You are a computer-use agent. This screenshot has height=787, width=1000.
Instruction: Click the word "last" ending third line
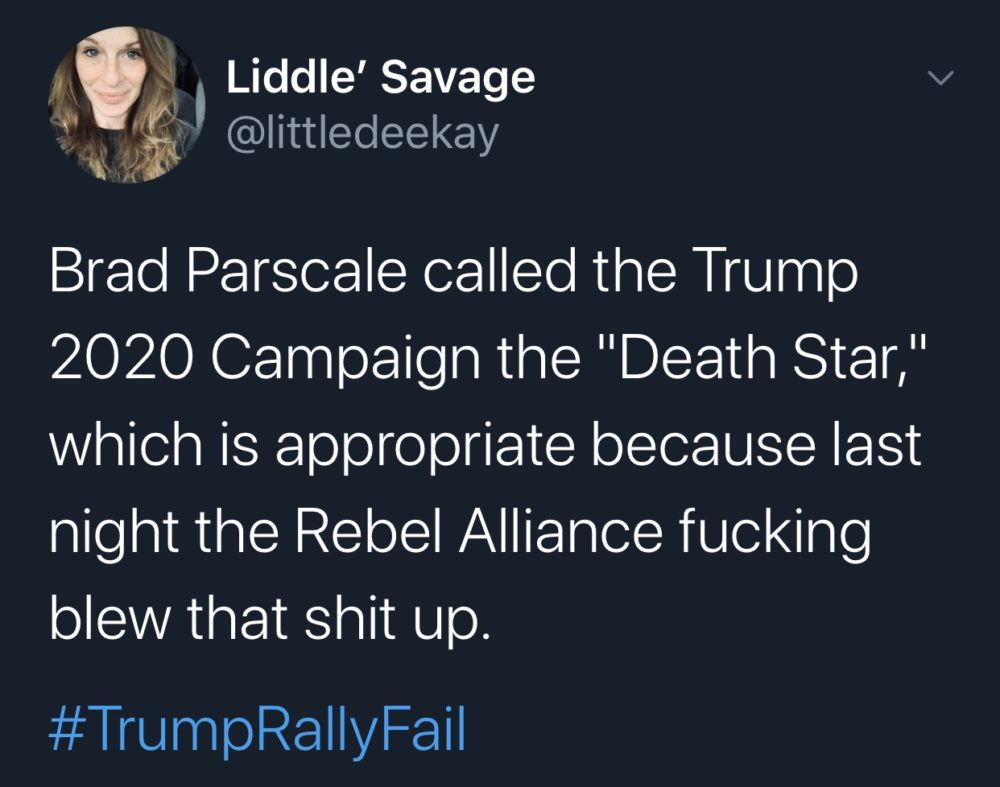point(880,446)
